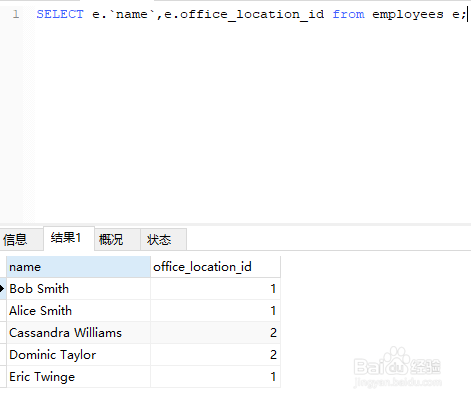Click line number 1 in the editor gutter

click(x=16, y=14)
